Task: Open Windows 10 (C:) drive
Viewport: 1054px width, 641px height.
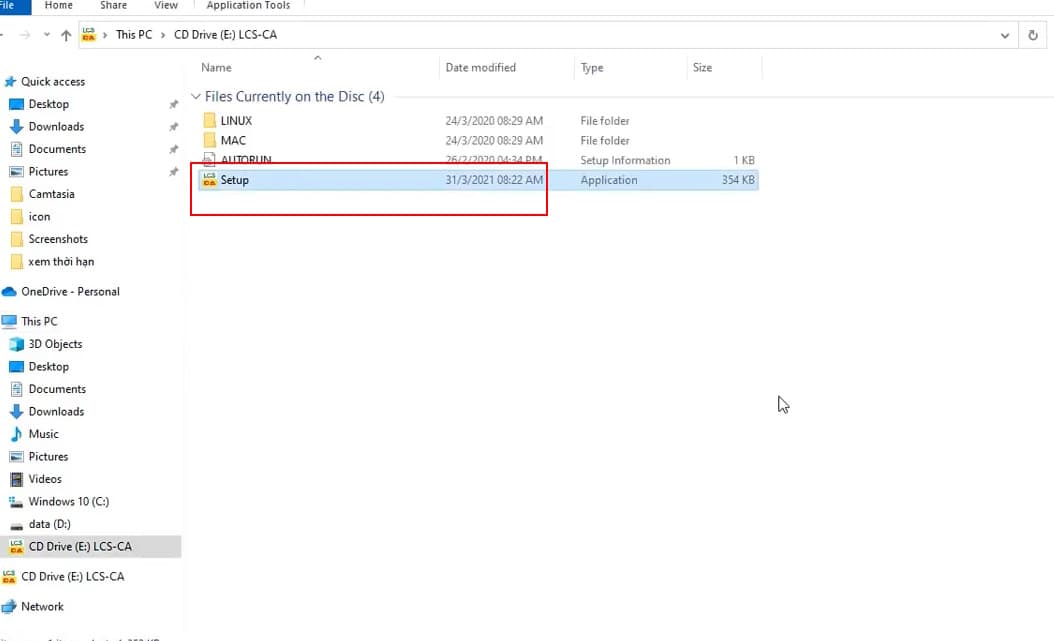Action: pyautogui.click(x=68, y=501)
